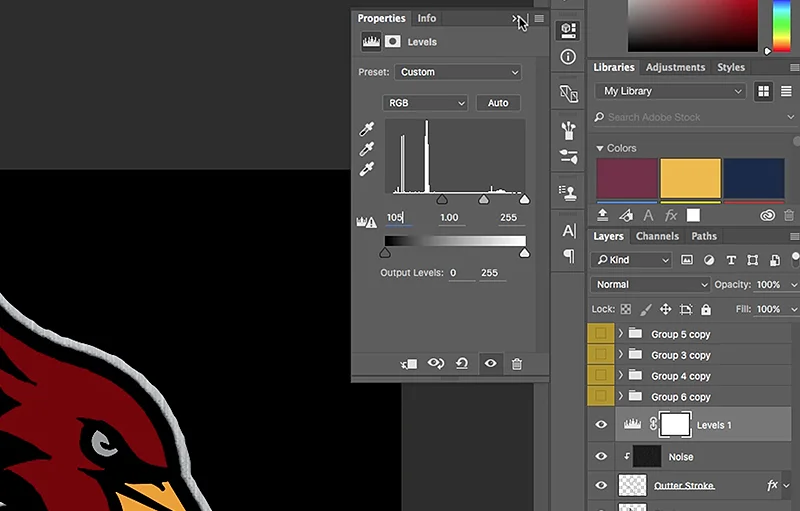Filter layers by adjustment layers icon

click(x=709, y=260)
